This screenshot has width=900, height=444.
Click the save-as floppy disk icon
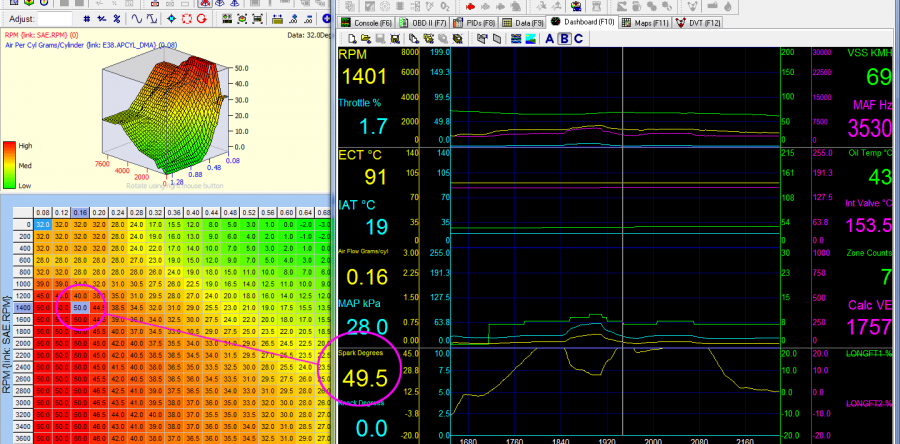click(395, 39)
